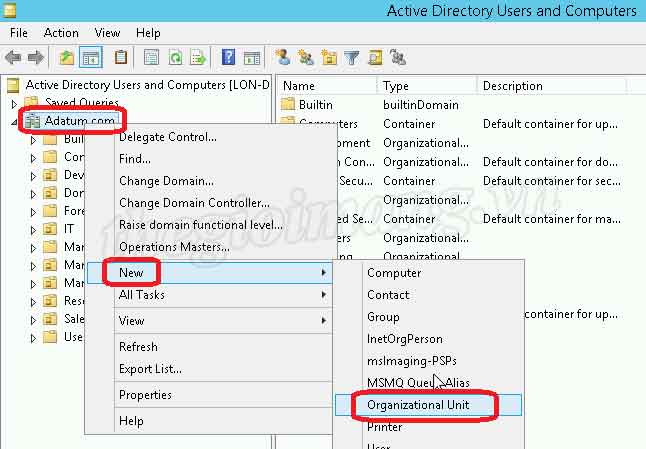Open the Help menu in menu bar
Viewport: 646px width, 449px height.
point(148,33)
